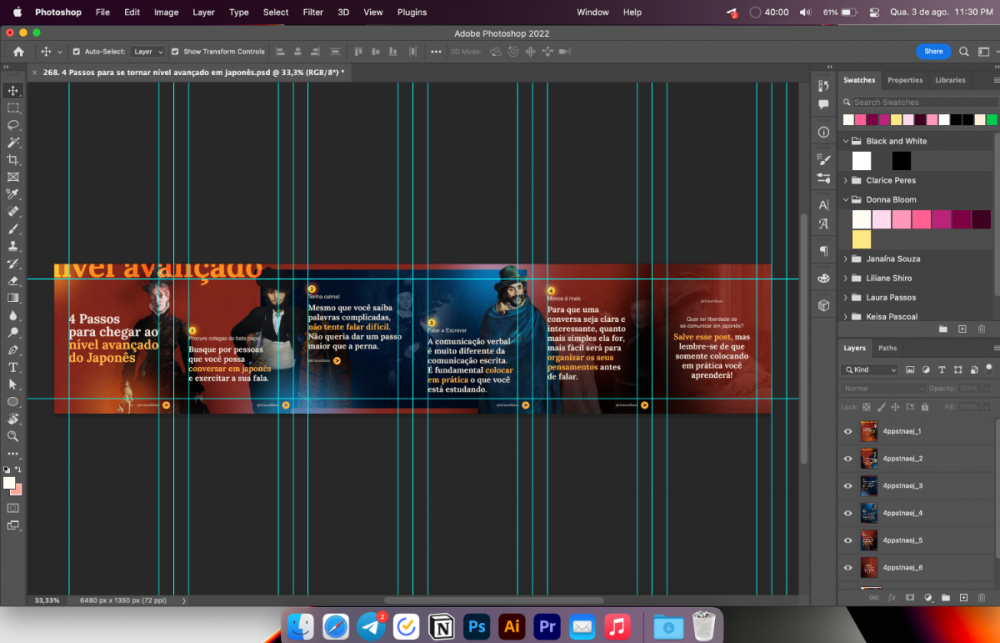
Task: Select the Eraser tool
Action: [x=13, y=281]
